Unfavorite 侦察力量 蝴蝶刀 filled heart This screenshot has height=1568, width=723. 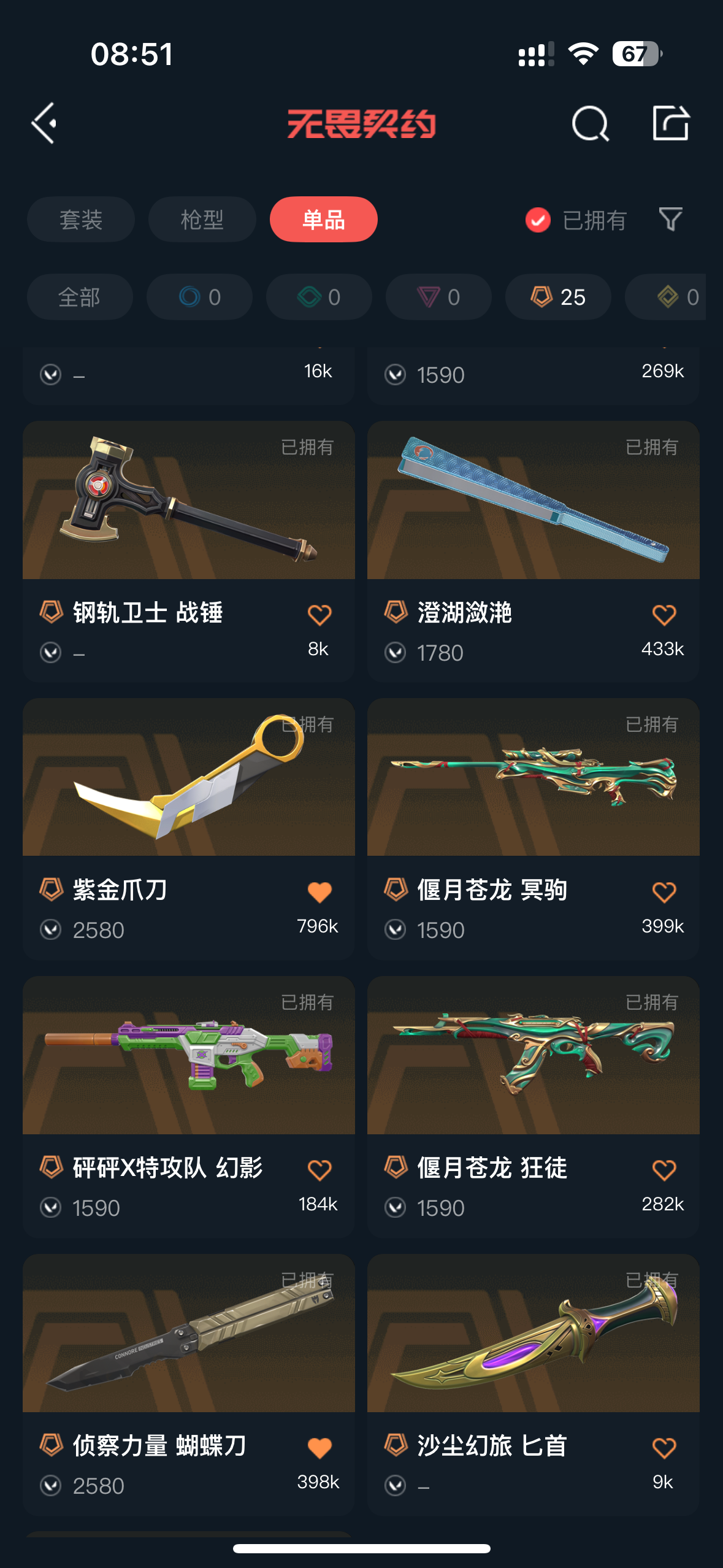pyautogui.click(x=319, y=1448)
